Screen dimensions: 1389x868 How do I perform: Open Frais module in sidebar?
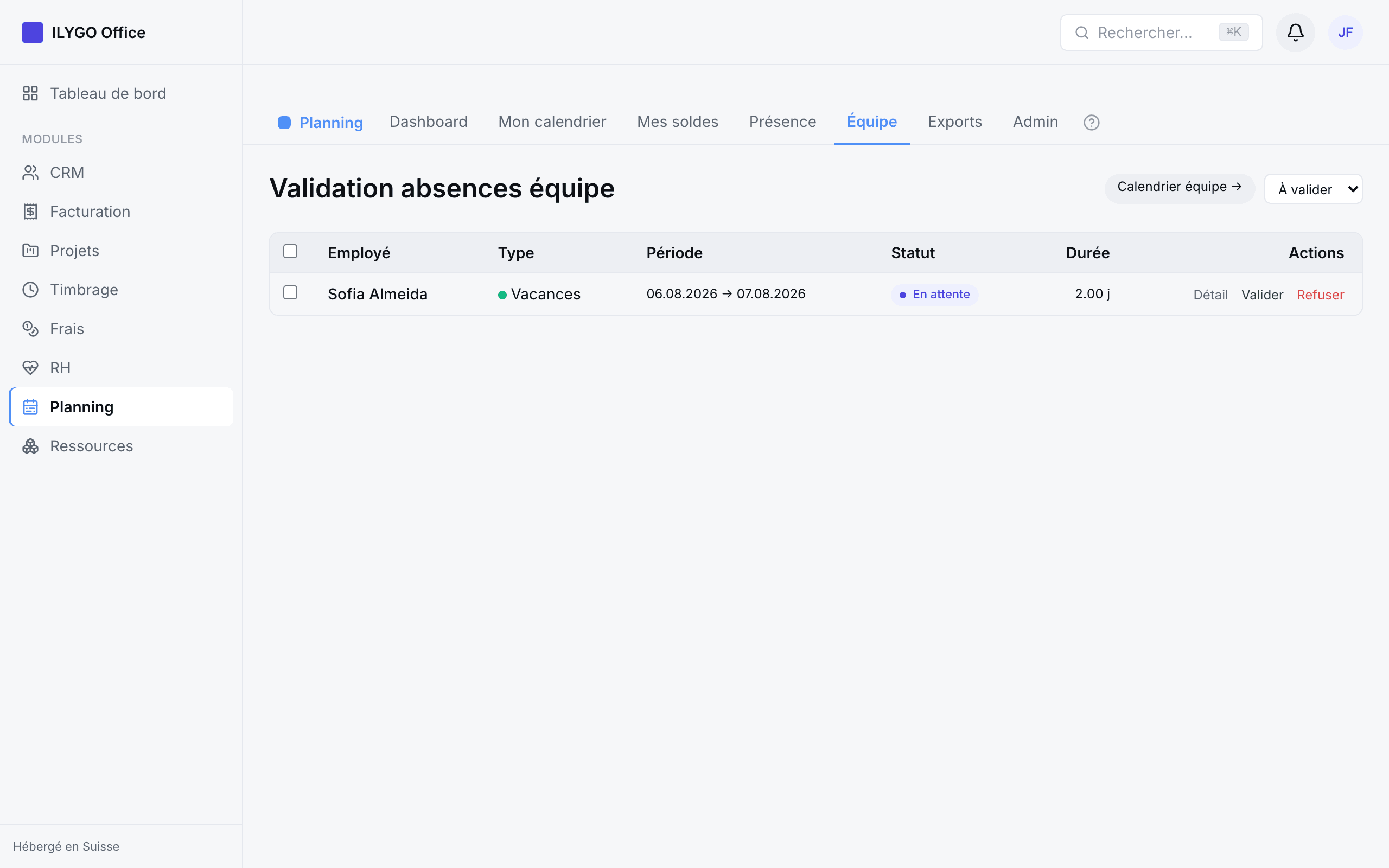tap(121, 329)
